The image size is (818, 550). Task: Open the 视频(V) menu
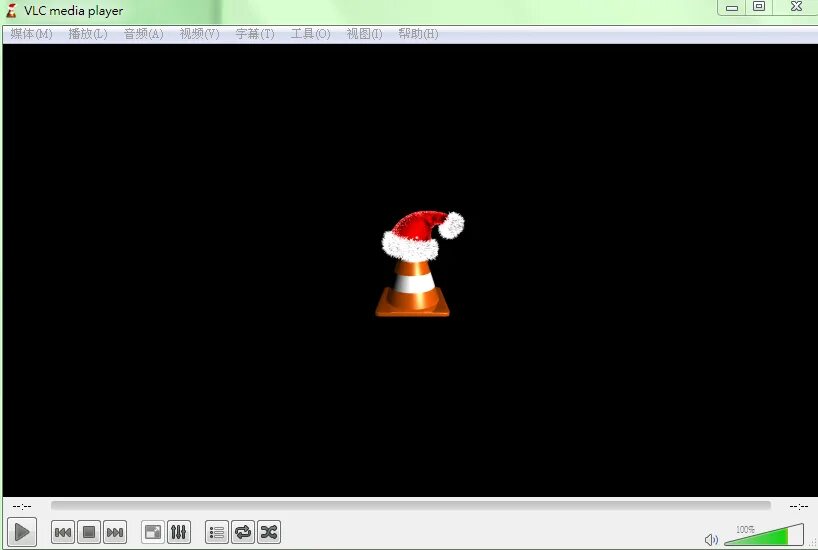199,34
